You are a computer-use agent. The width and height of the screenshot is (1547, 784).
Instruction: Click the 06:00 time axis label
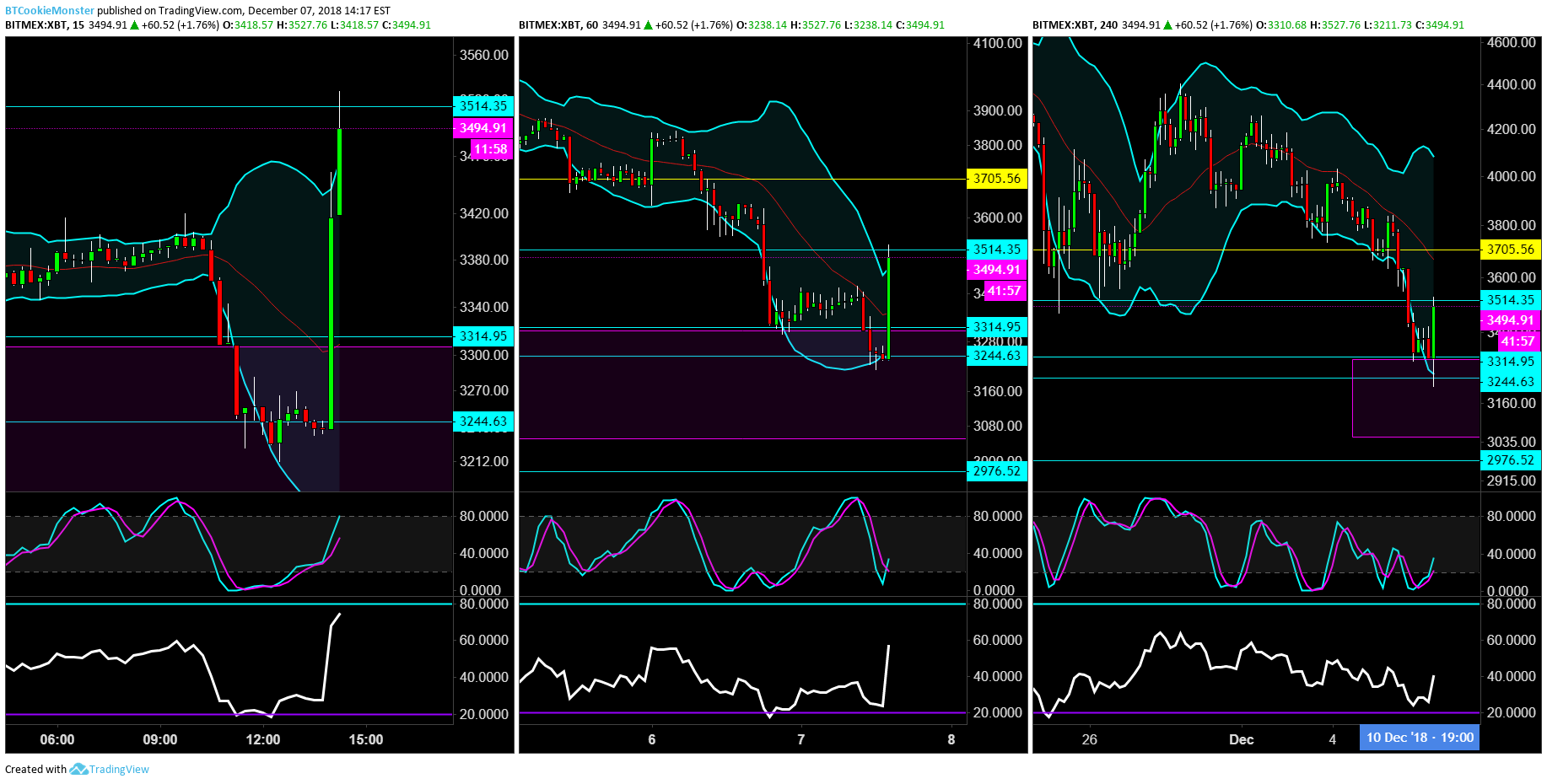coord(57,739)
